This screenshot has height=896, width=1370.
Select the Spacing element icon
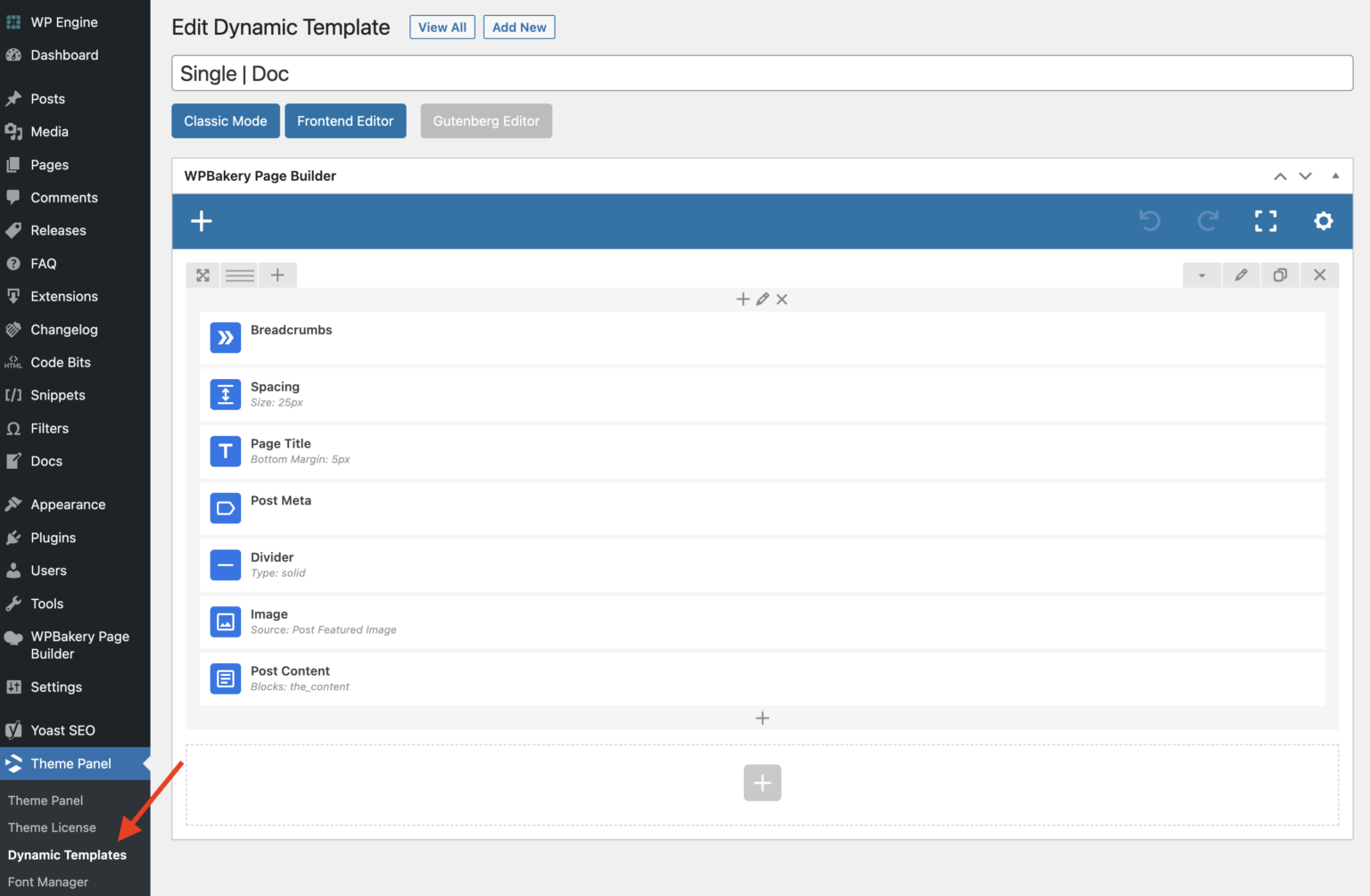coord(225,394)
